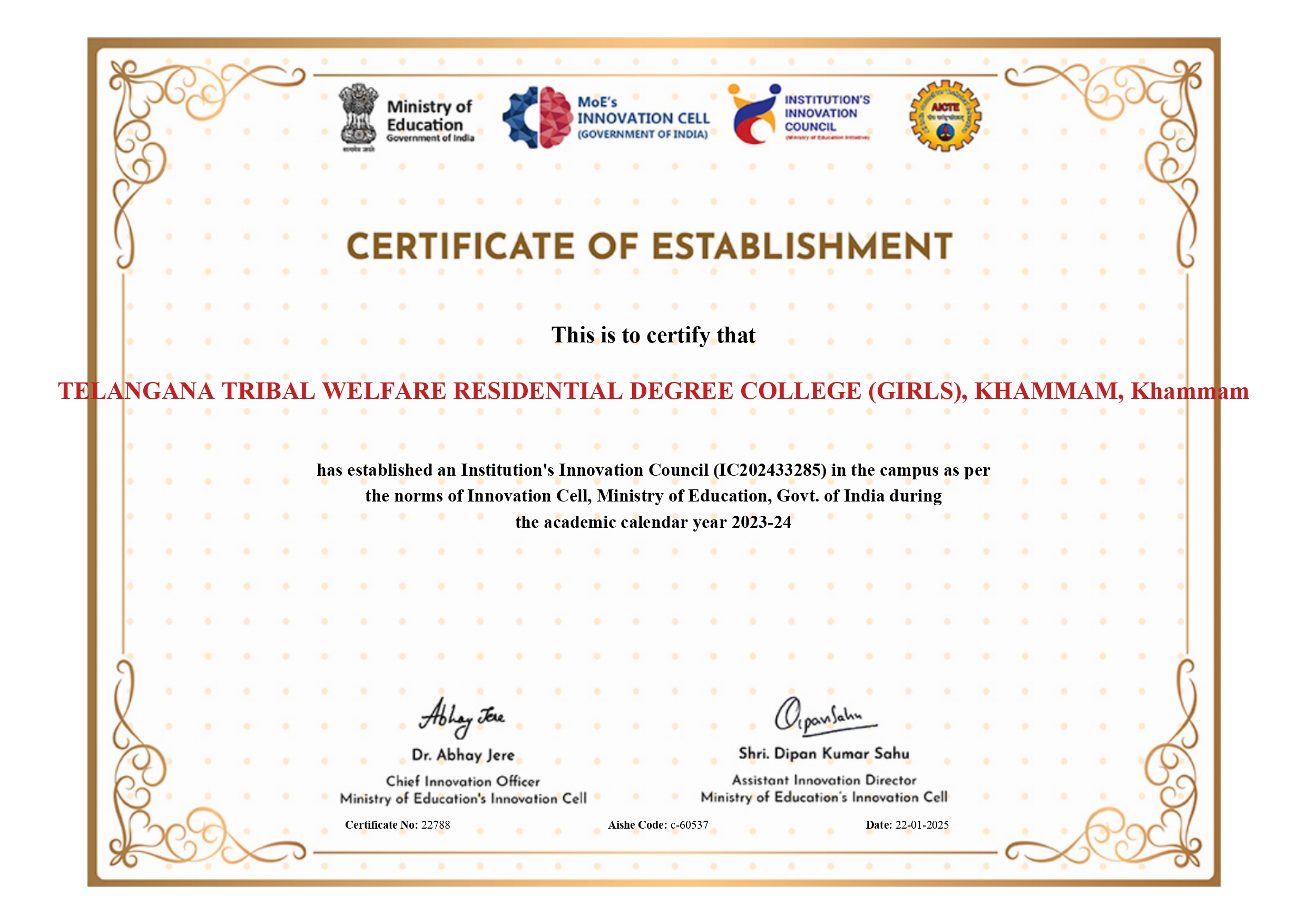Click the line containing council ID IC202433285
Screen dimensions: 1307x924
(x=653, y=470)
